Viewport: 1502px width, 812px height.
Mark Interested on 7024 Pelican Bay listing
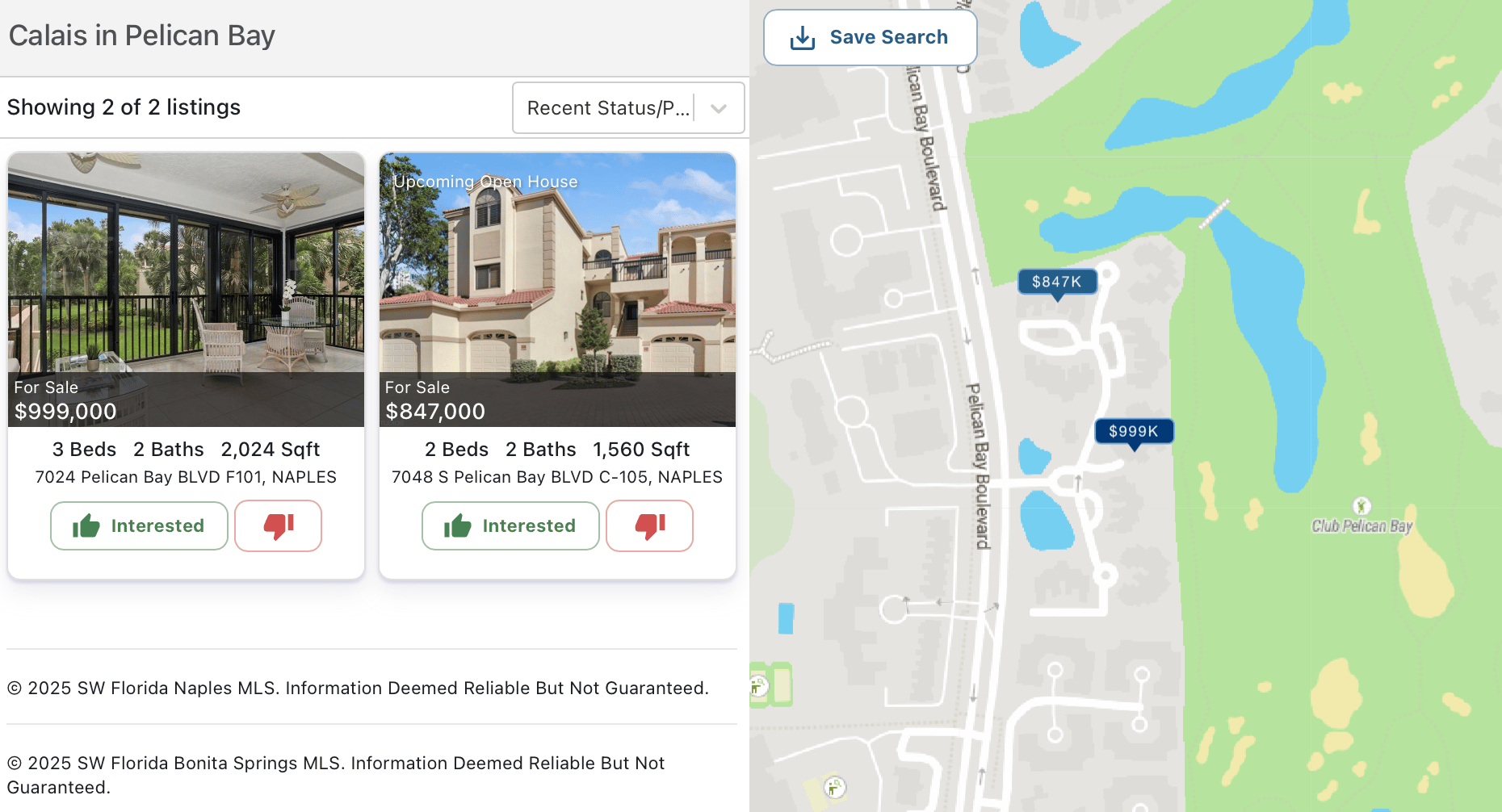point(139,526)
